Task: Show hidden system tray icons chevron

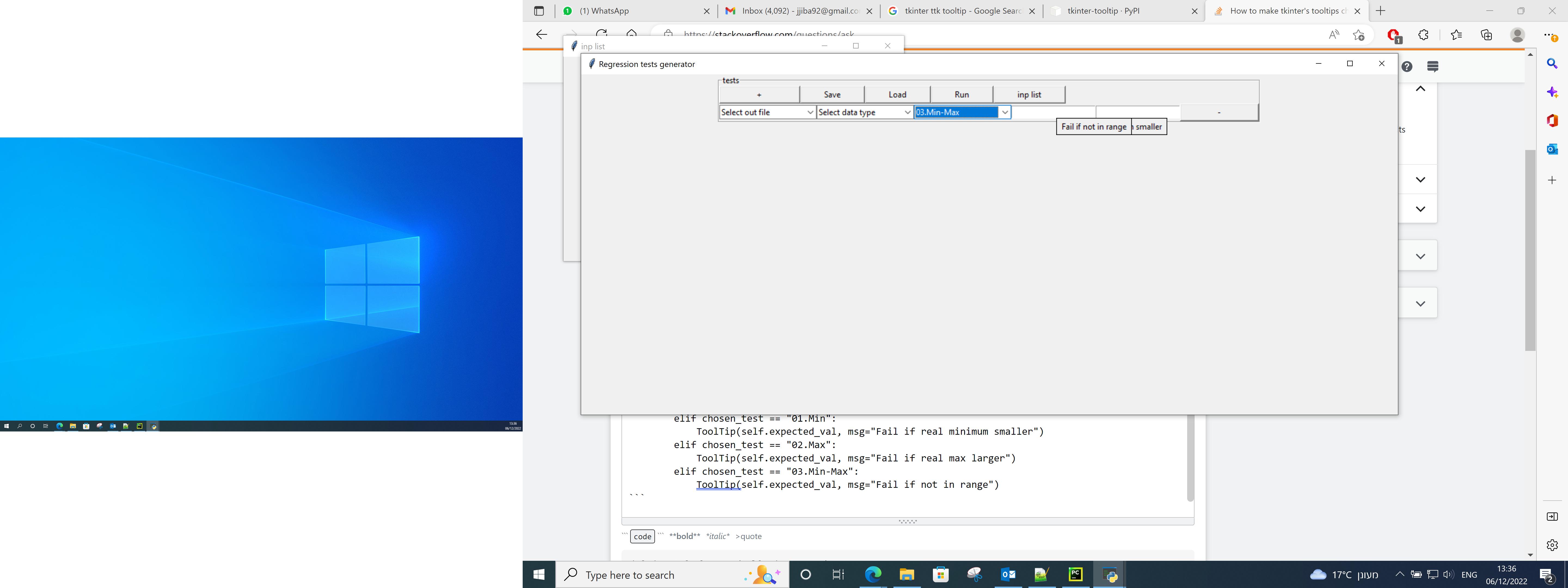Action: pyautogui.click(x=1399, y=575)
